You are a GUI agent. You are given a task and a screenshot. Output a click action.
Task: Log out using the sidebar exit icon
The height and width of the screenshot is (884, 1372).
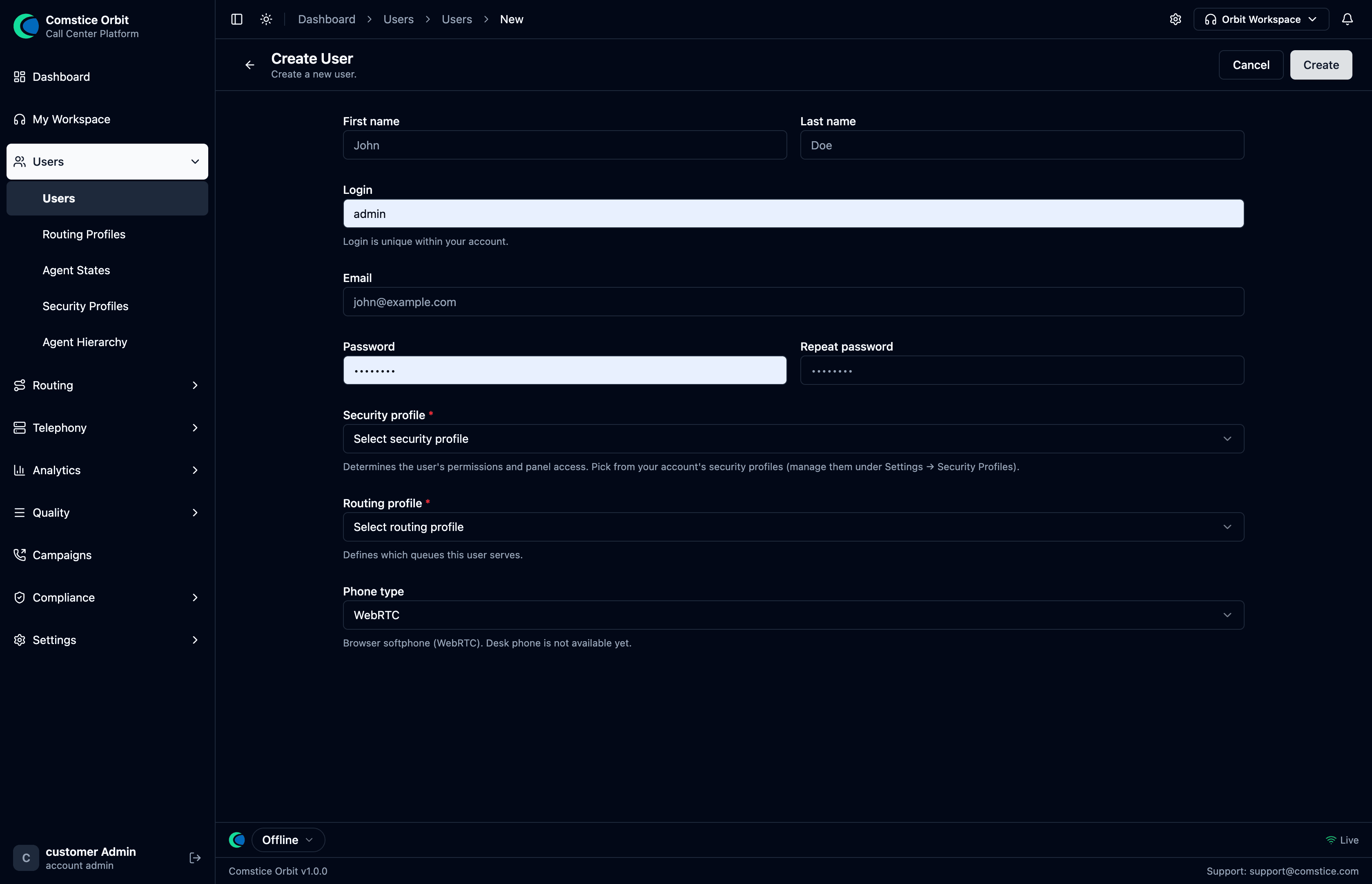click(195, 857)
